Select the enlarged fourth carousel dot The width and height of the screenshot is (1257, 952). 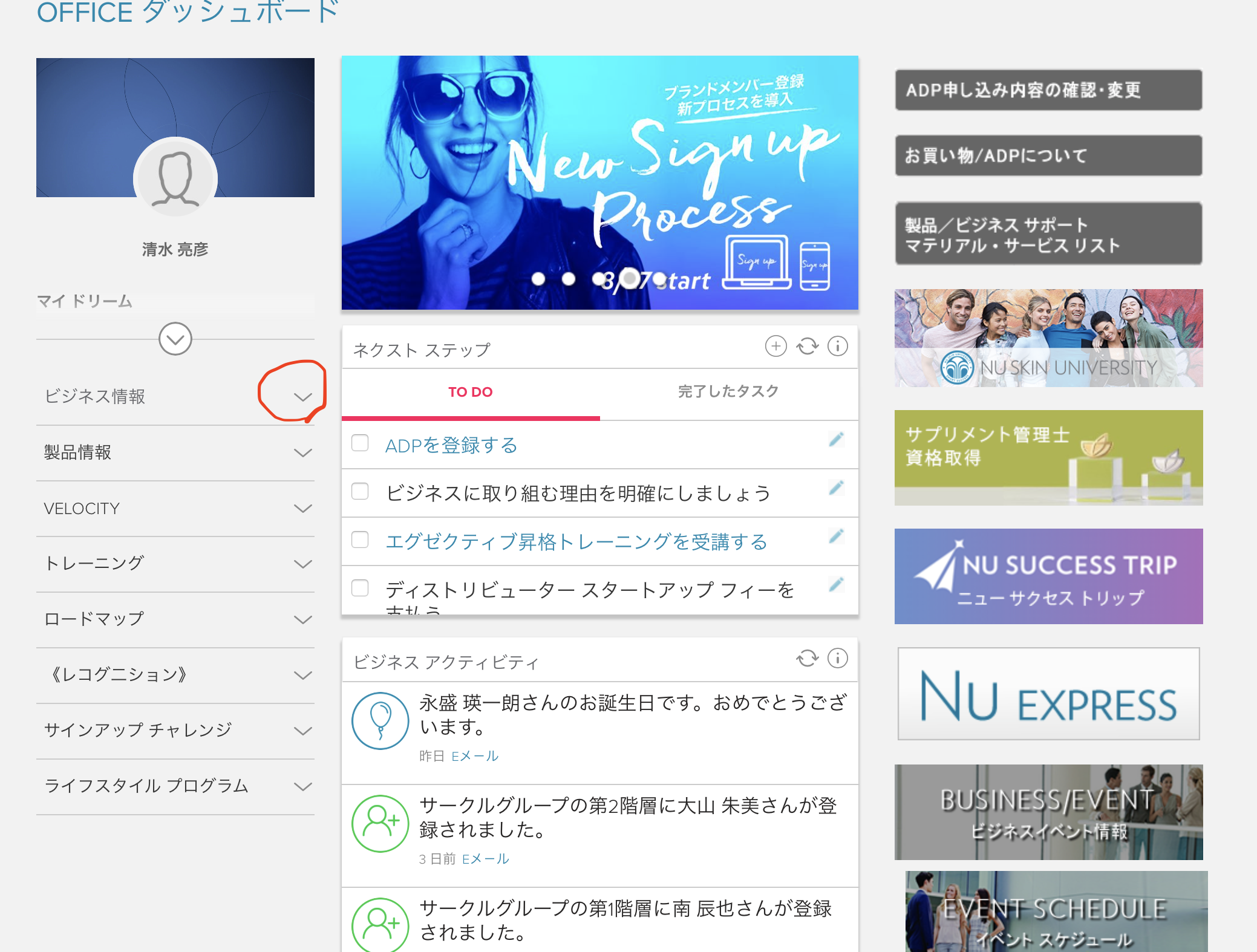630,279
